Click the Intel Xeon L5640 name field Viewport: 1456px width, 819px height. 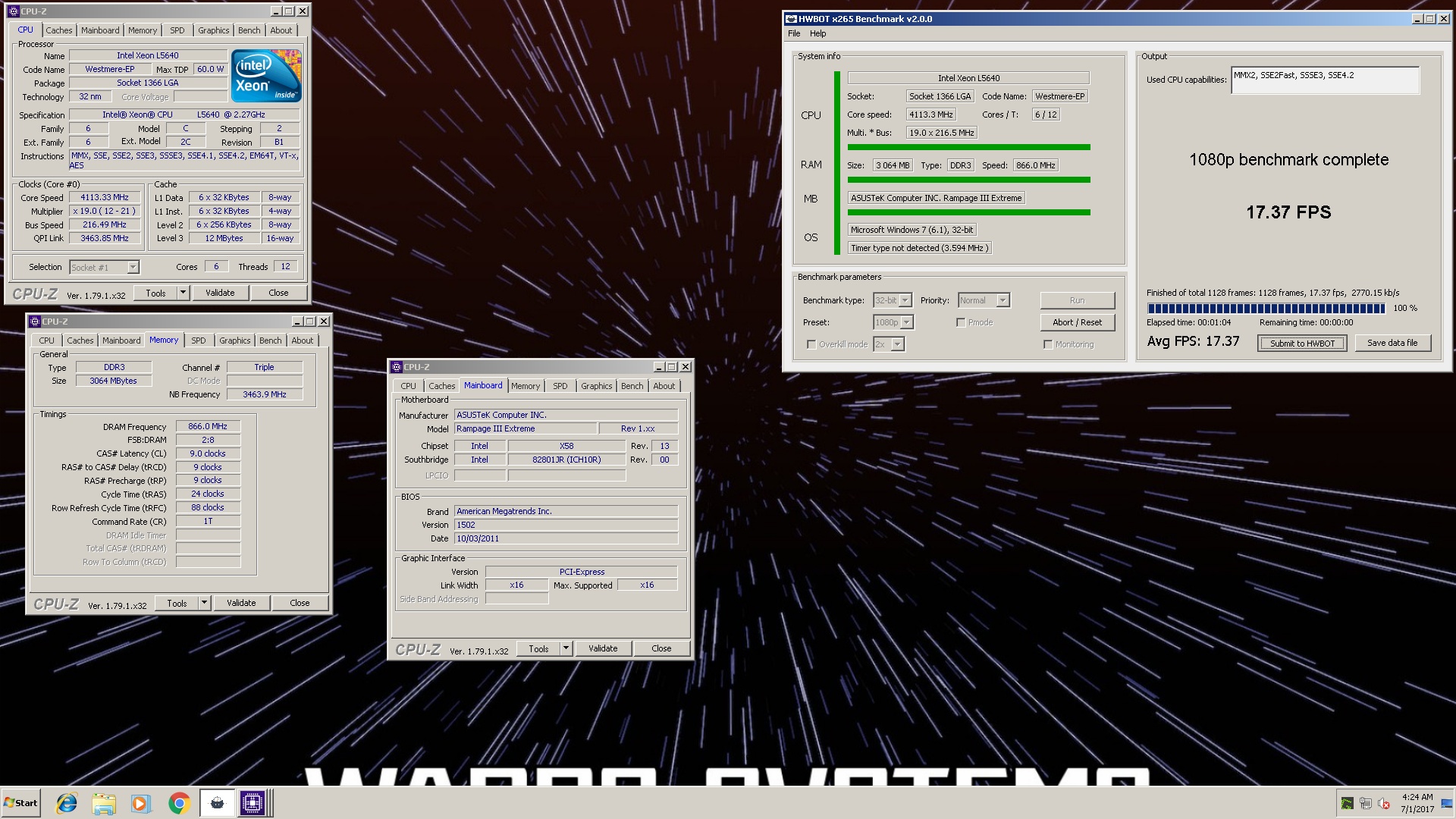[x=148, y=55]
